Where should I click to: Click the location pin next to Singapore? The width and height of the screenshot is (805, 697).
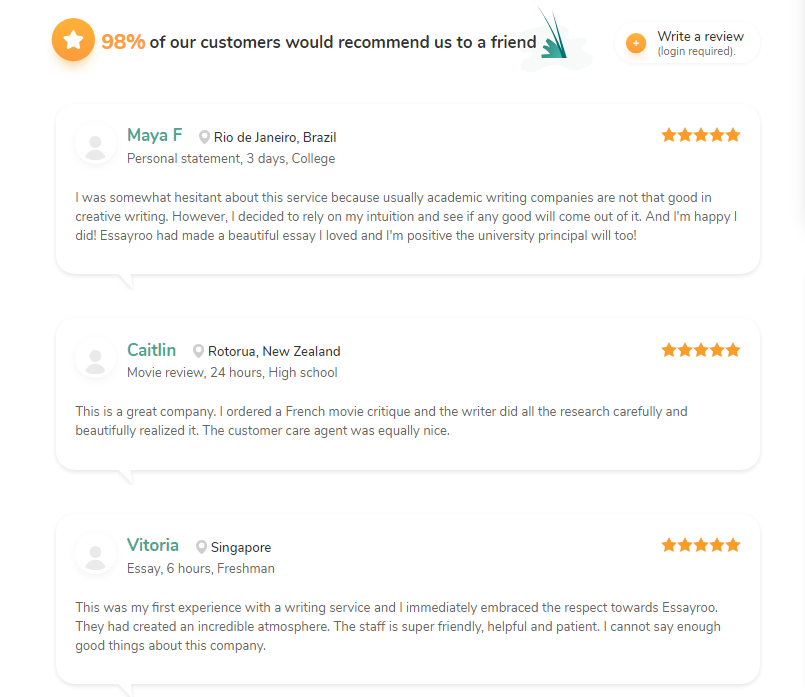pyautogui.click(x=201, y=547)
